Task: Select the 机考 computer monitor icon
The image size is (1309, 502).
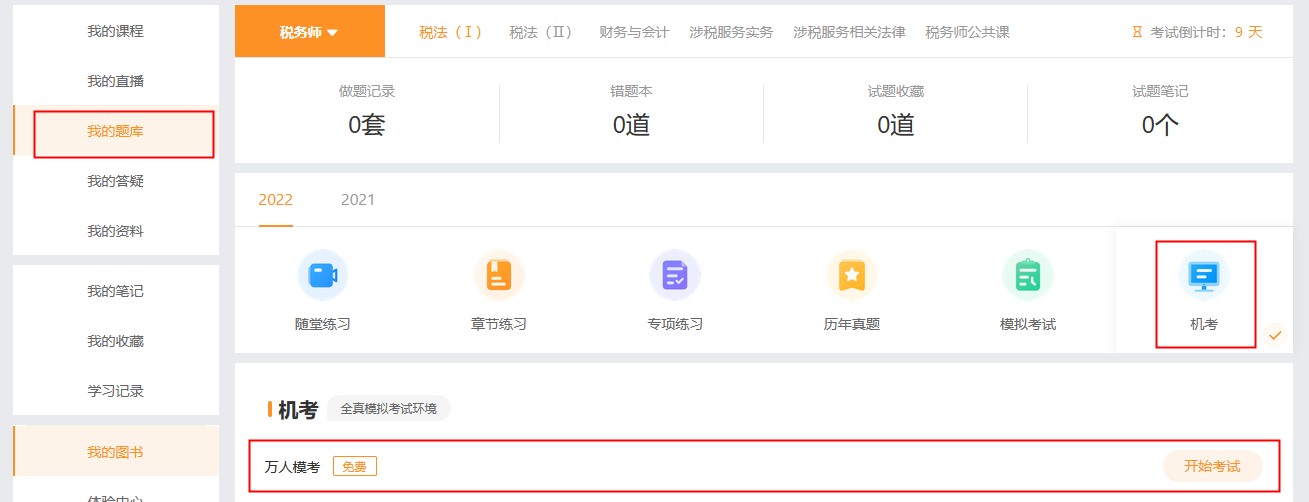Action: tap(1203, 275)
